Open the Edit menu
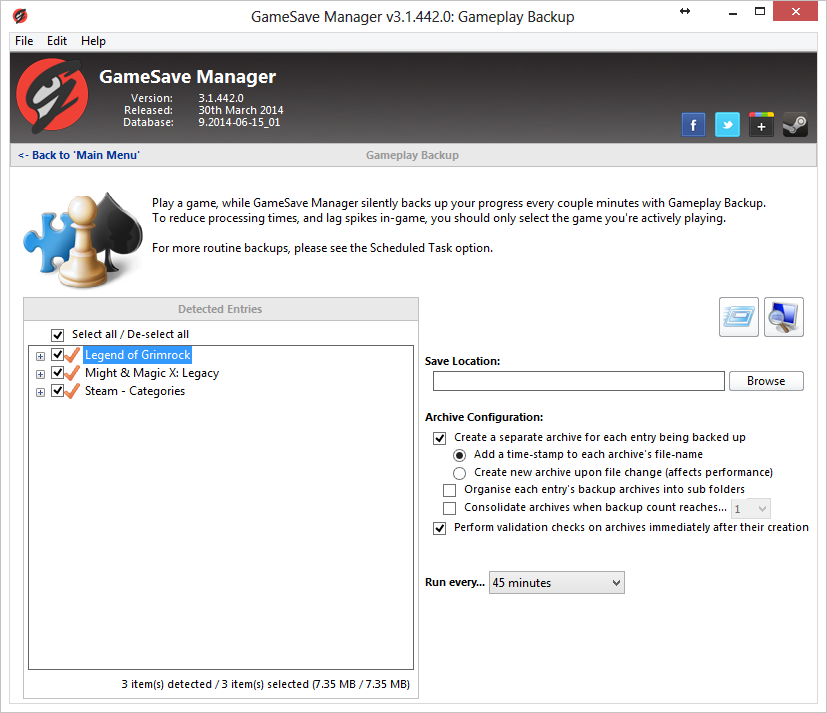The height and width of the screenshot is (713, 827). click(x=56, y=41)
